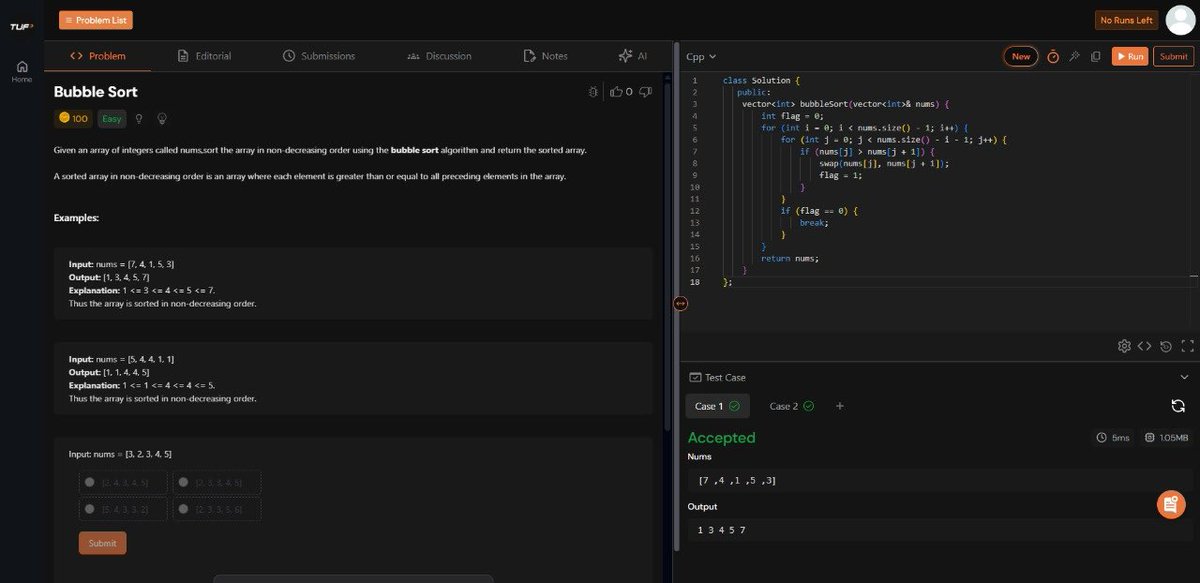Submit the solution in editor toolbar
The image size is (1200, 583).
point(1173,56)
